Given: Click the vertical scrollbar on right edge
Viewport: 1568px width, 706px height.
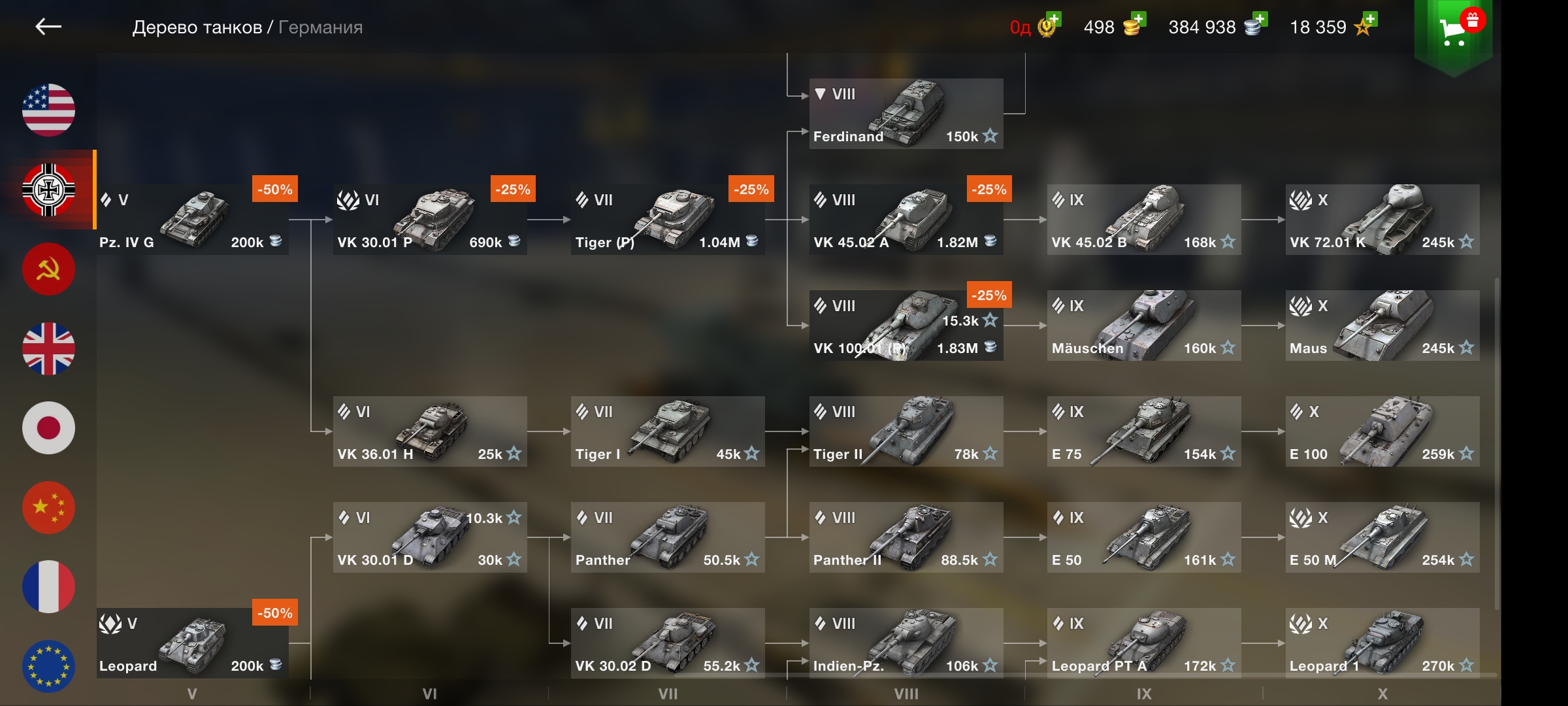Looking at the screenshot, I should (x=1497, y=443).
